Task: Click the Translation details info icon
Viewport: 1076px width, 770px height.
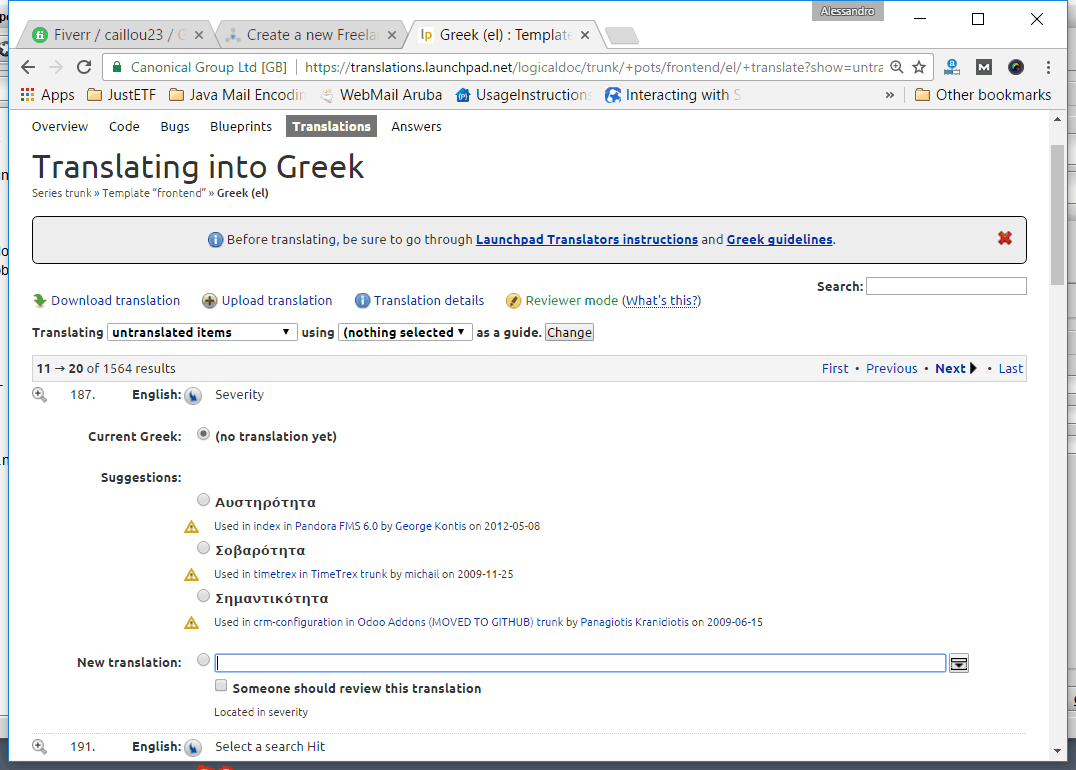Action: click(363, 301)
